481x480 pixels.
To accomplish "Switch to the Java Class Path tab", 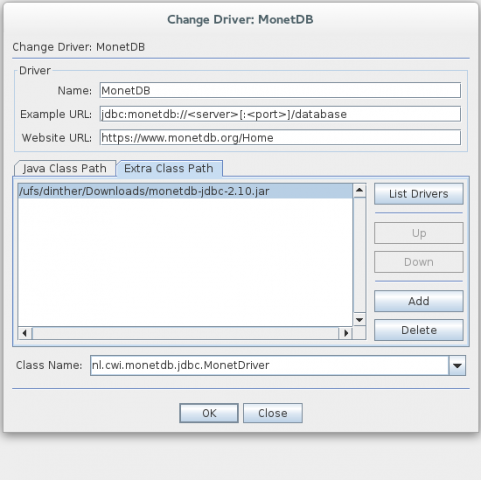I will (65, 168).
